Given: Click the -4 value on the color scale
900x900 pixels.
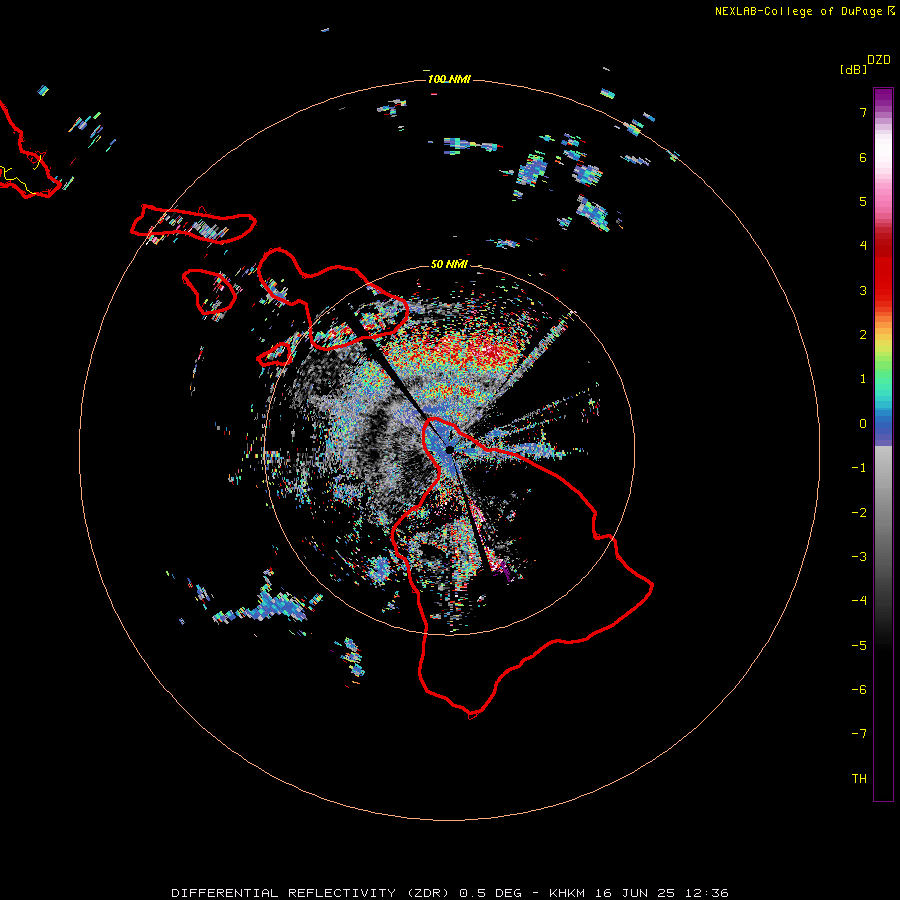Looking at the screenshot, I should coord(859,601).
